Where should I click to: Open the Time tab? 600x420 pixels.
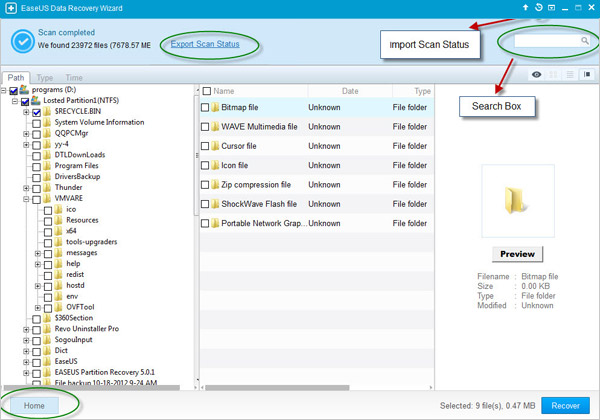(x=74, y=77)
